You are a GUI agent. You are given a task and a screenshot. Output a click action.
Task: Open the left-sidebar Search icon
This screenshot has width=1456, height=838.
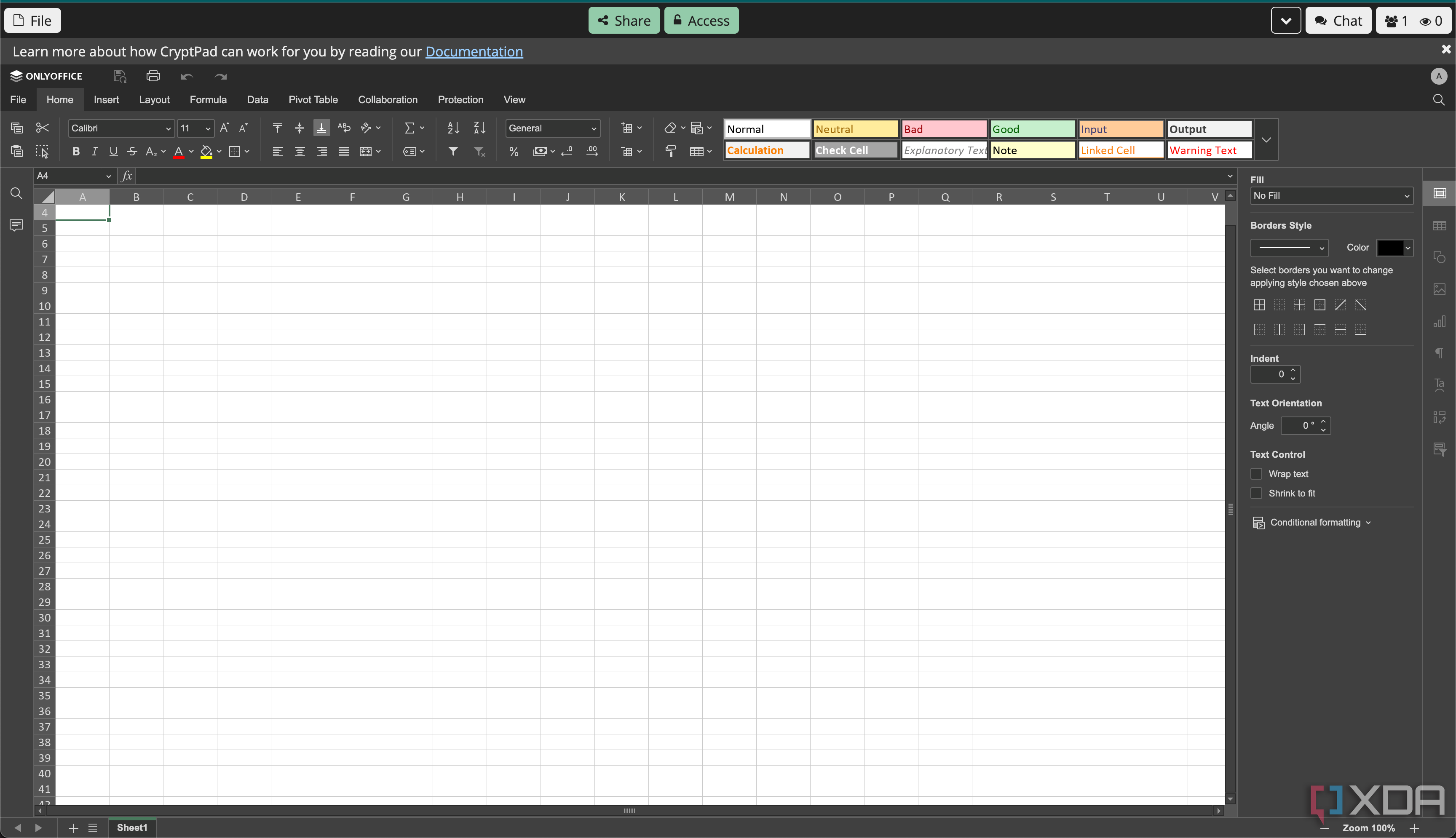tap(16, 193)
